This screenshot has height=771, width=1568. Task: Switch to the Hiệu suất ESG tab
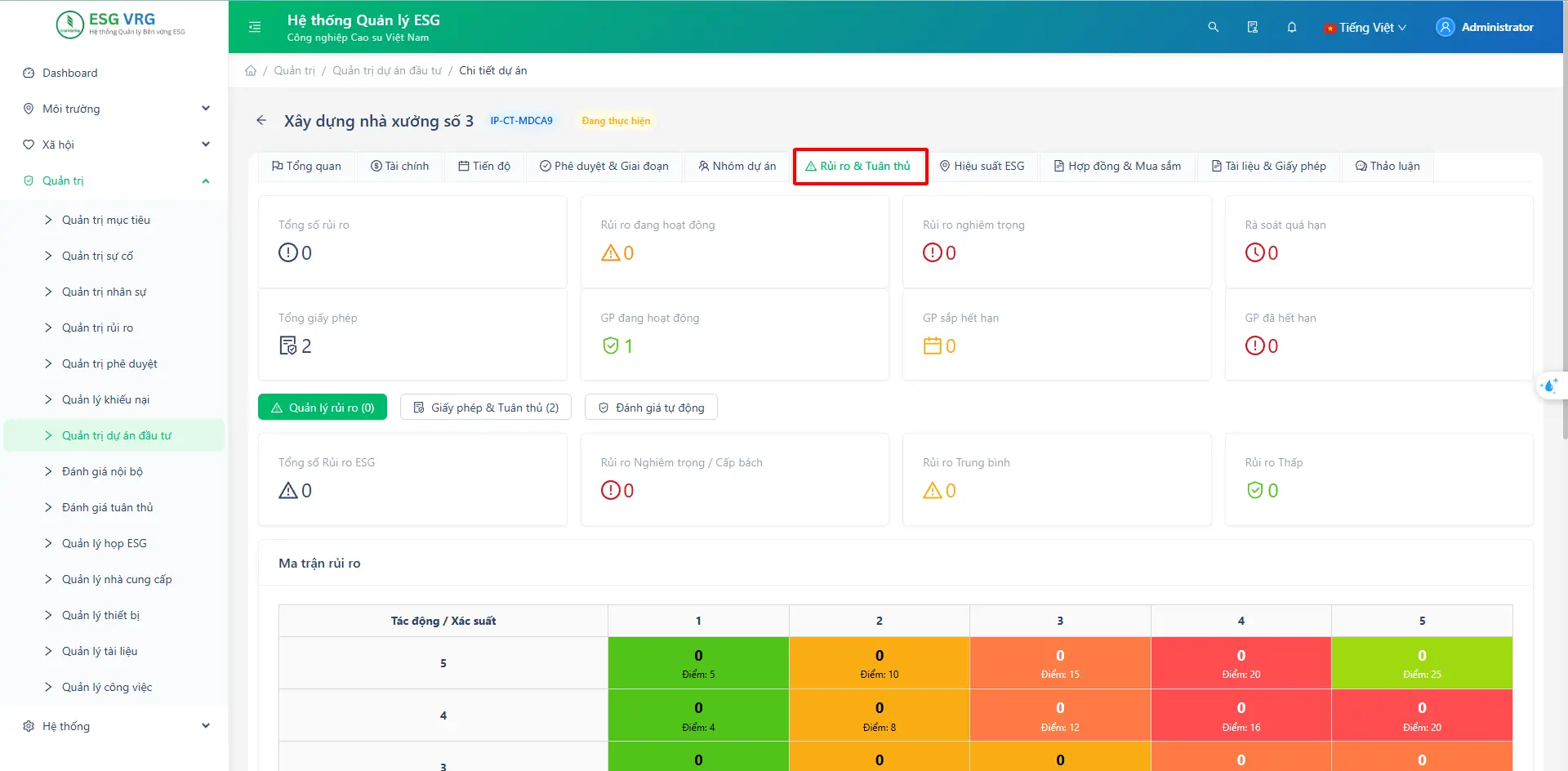click(x=982, y=166)
